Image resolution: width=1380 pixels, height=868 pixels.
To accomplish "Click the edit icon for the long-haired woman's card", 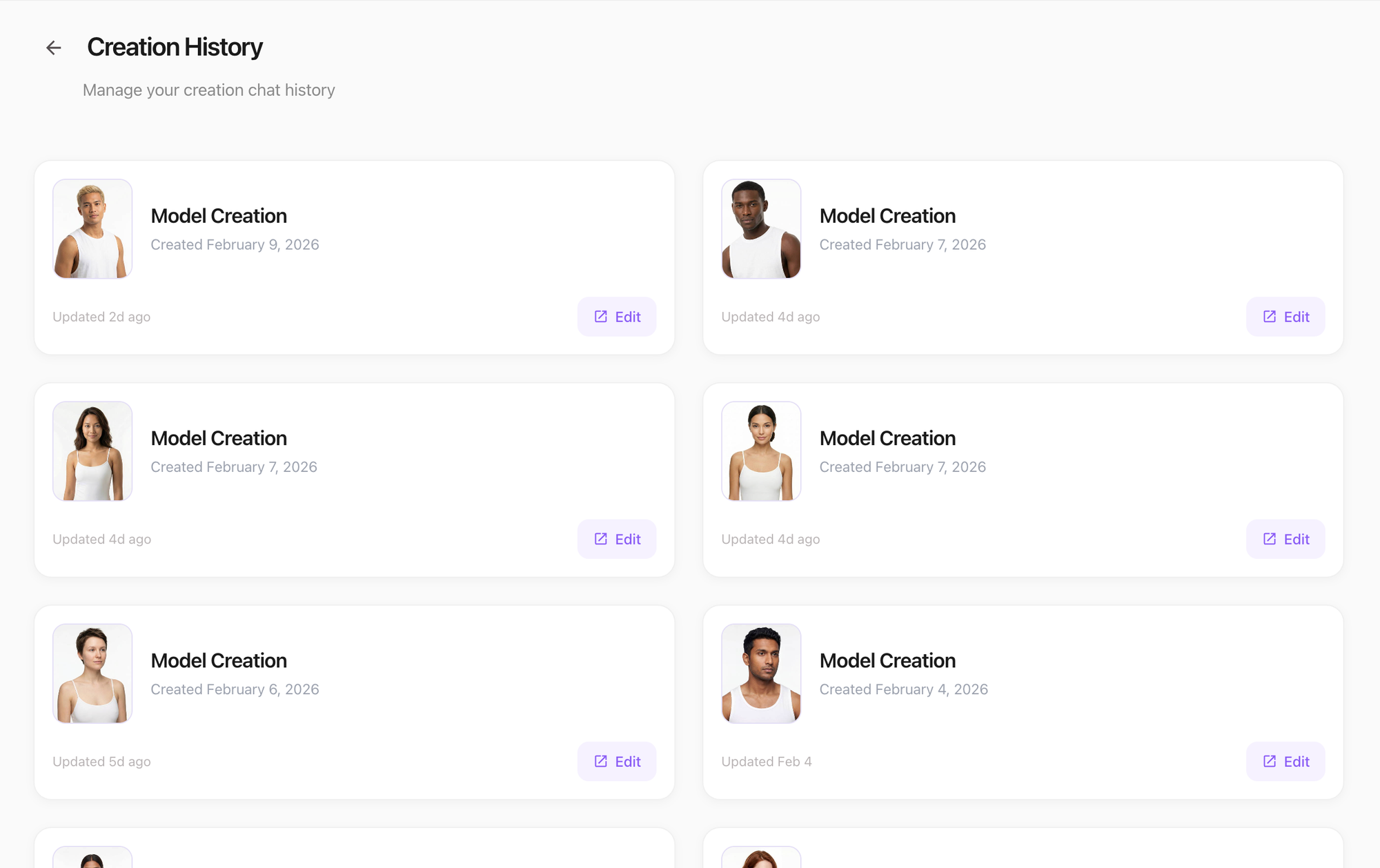I will click(601, 539).
